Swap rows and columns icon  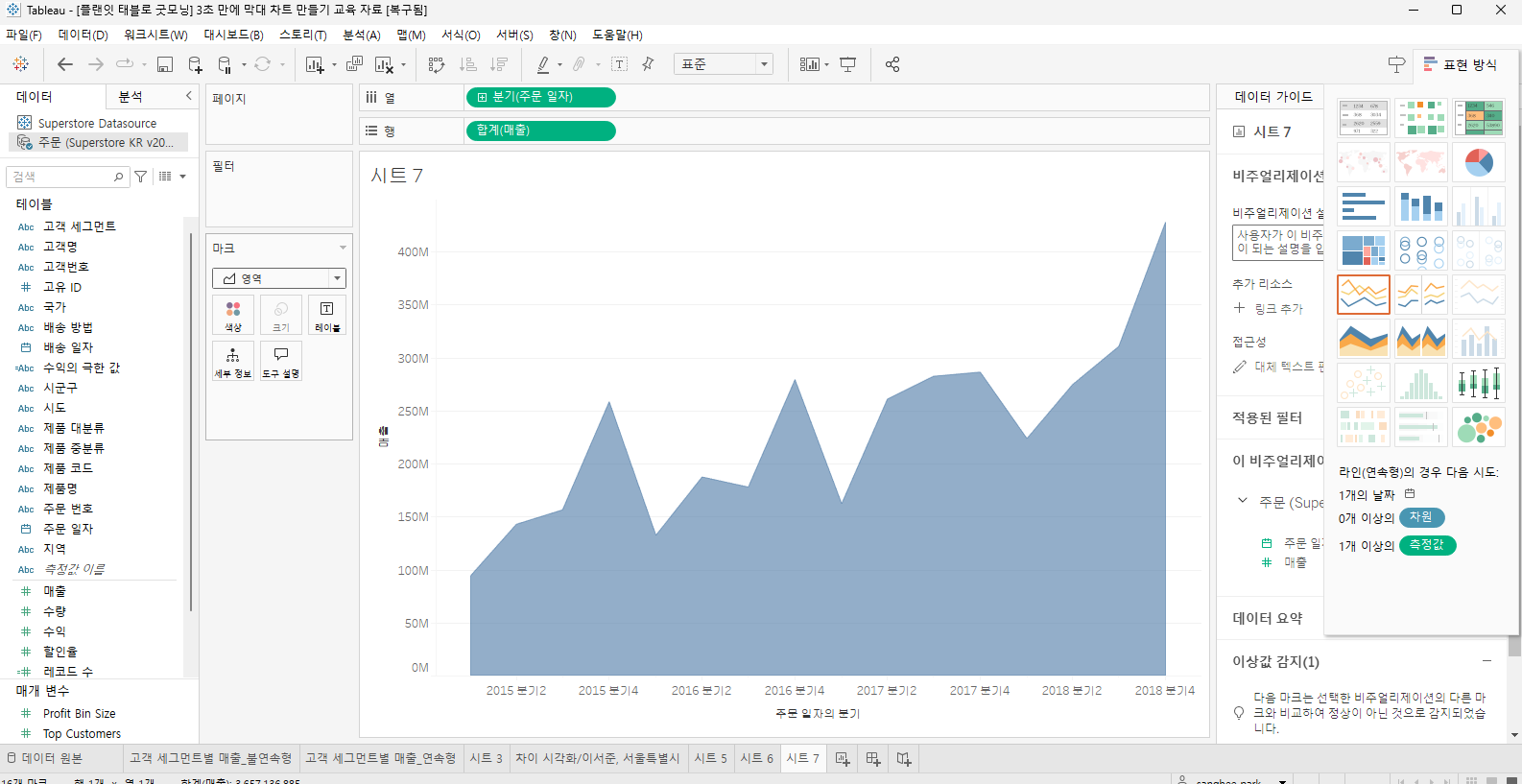437,64
